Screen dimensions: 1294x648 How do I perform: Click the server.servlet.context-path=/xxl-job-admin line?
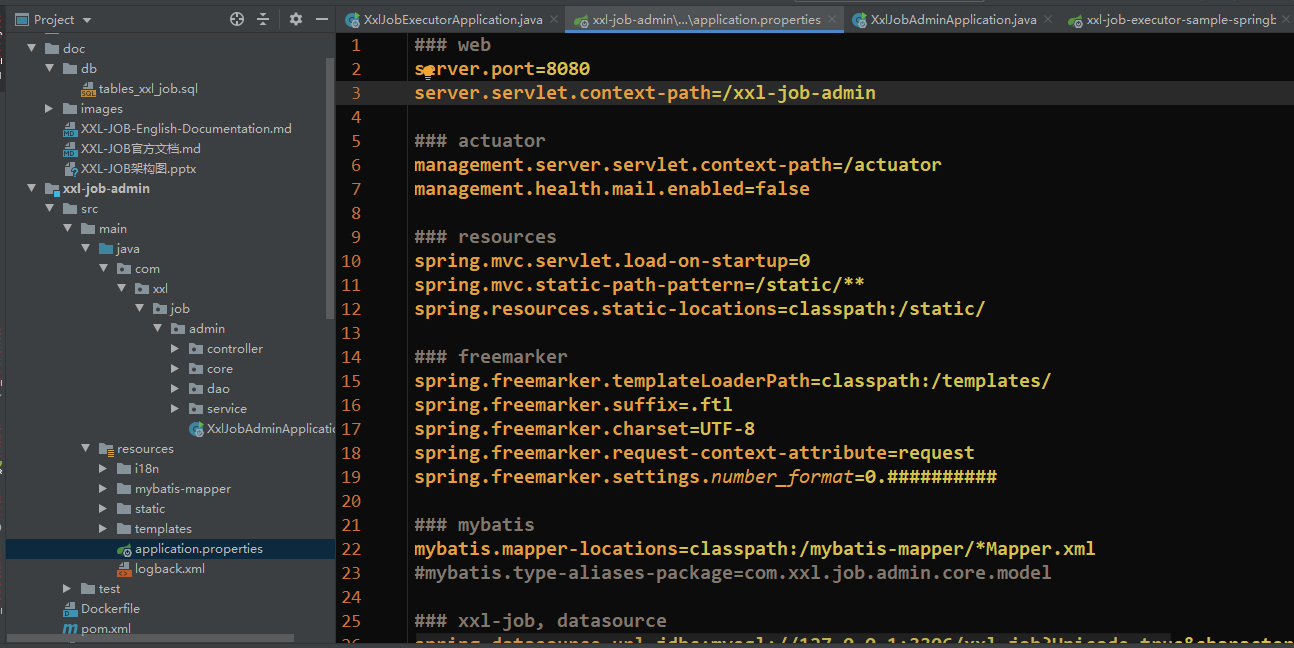click(x=645, y=93)
